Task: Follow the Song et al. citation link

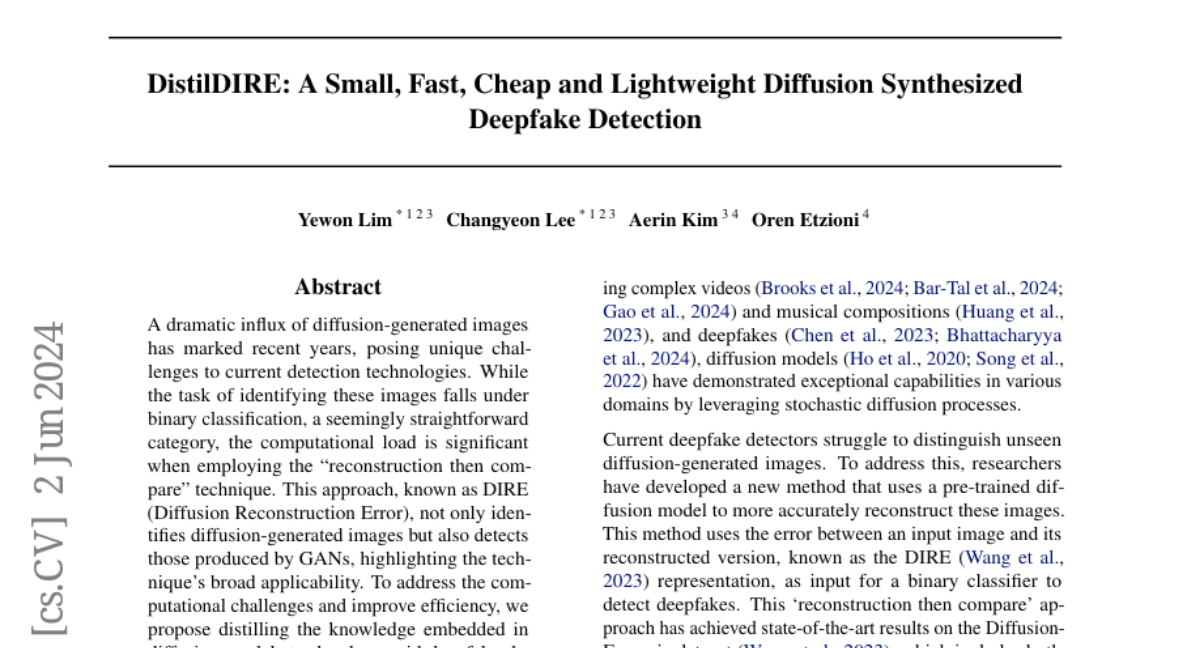Action: [x=1018, y=359]
